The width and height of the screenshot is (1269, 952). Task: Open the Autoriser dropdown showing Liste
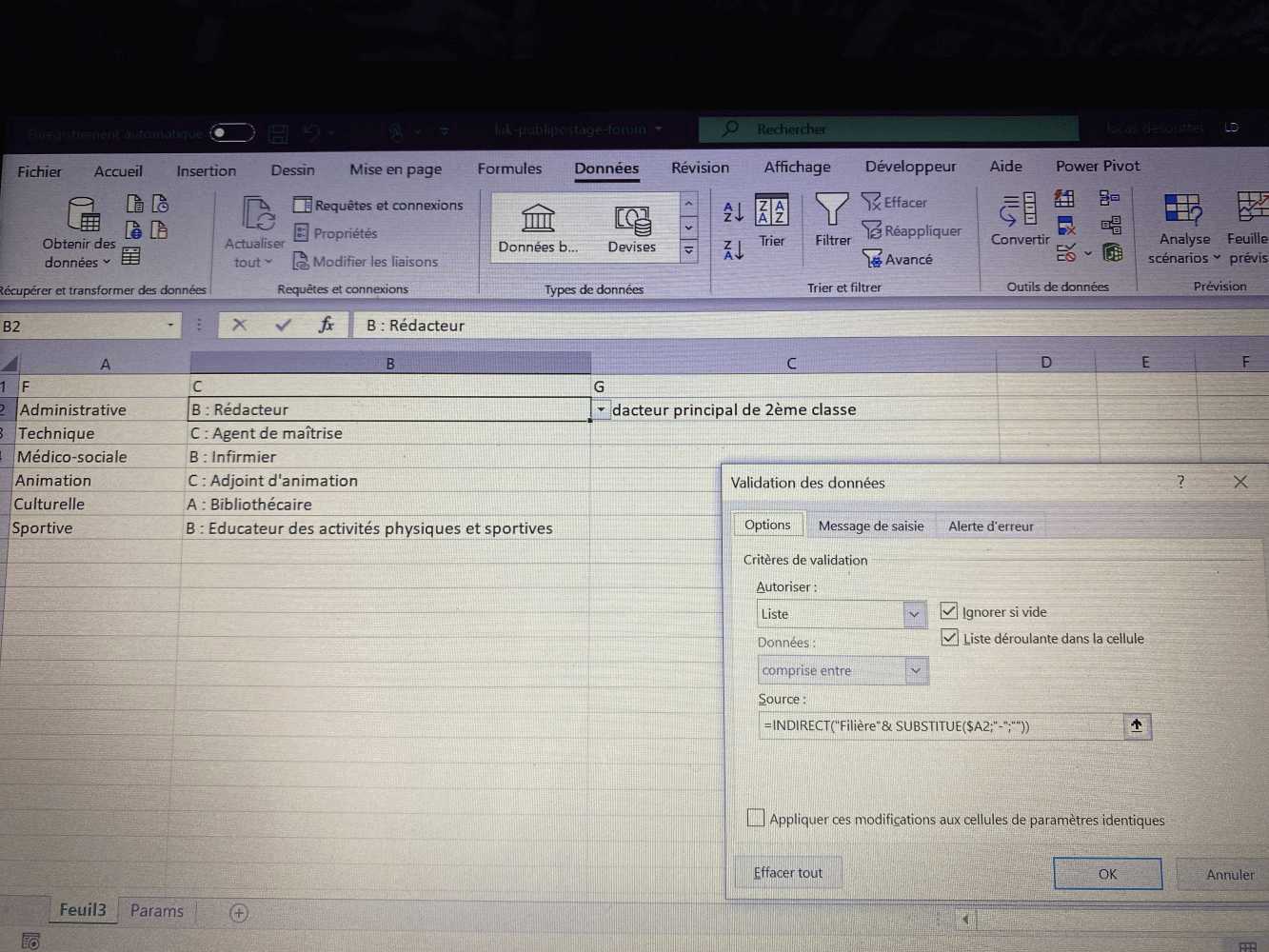(842, 614)
